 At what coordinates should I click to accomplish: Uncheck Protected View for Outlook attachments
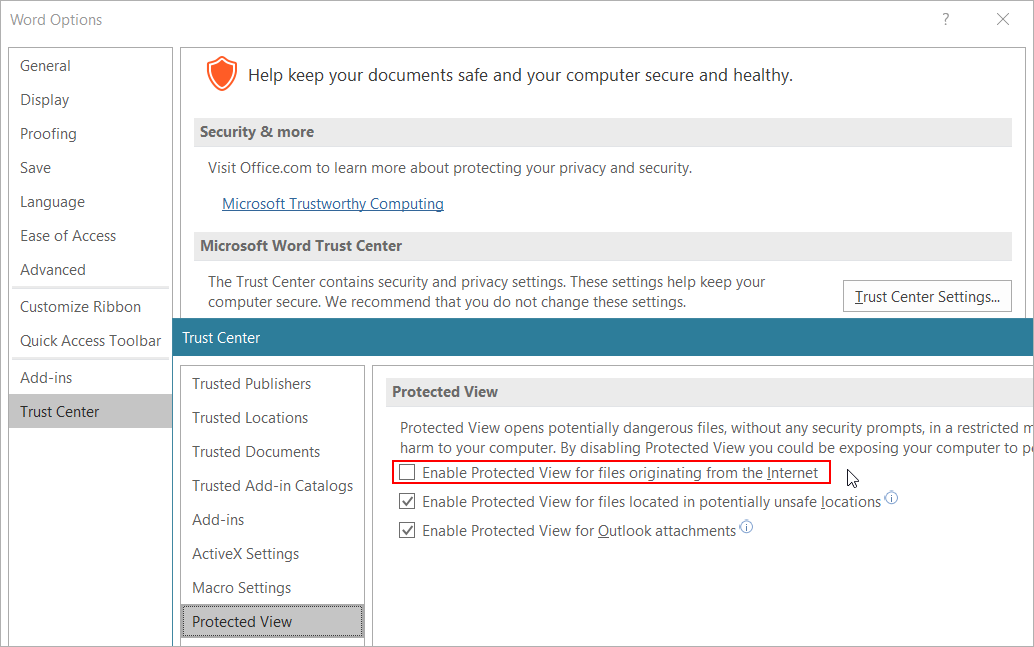408,530
